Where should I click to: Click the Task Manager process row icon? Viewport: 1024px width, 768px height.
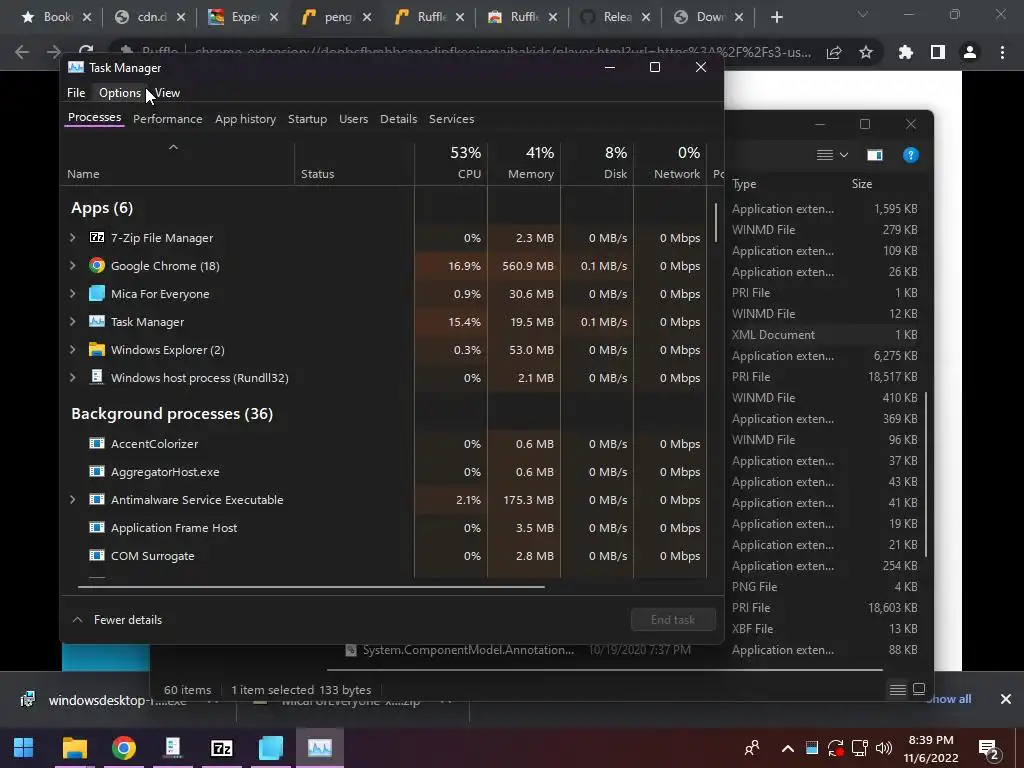[97, 321]
